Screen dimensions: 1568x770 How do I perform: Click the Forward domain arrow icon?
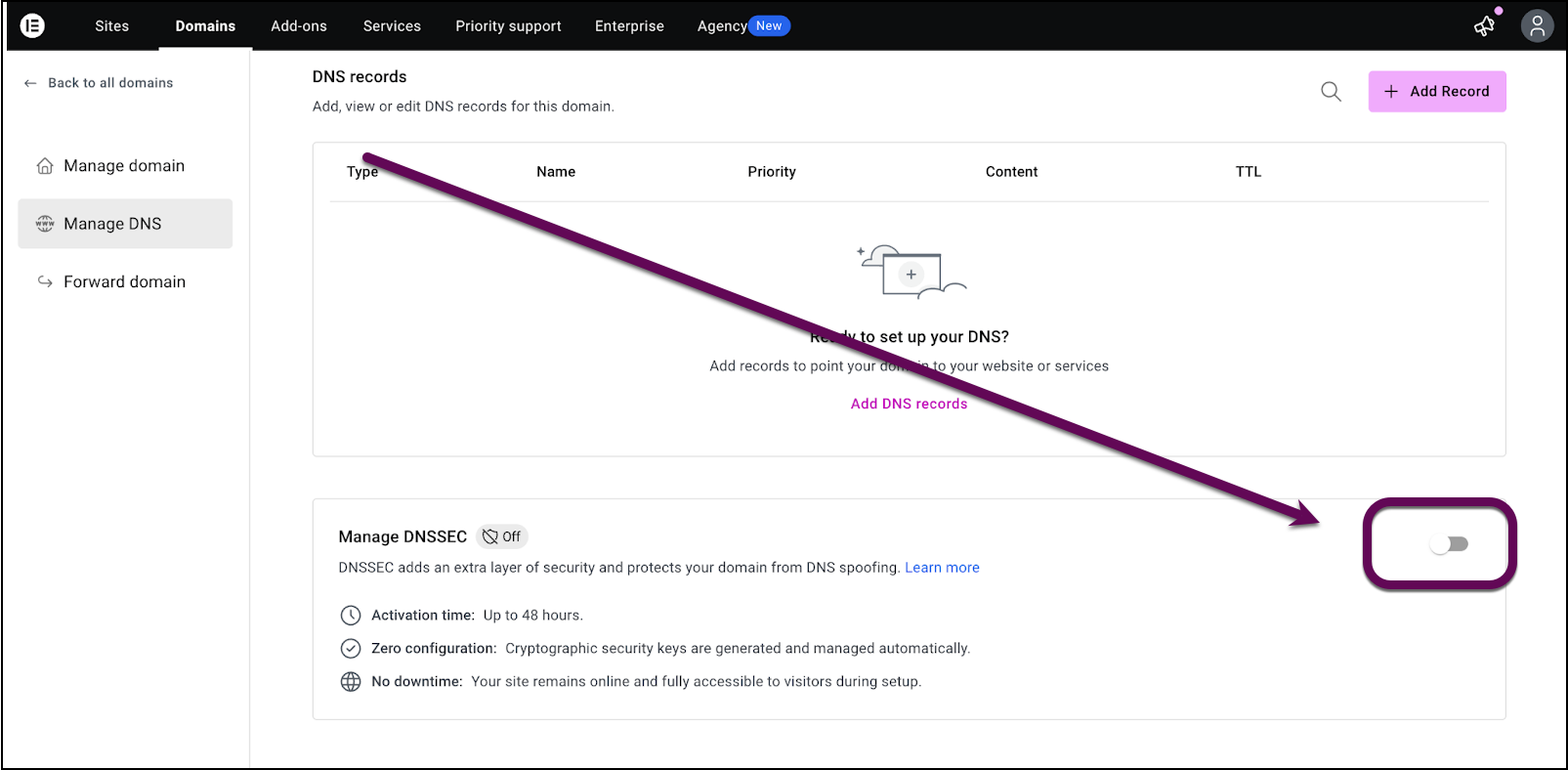pos(44,280)
